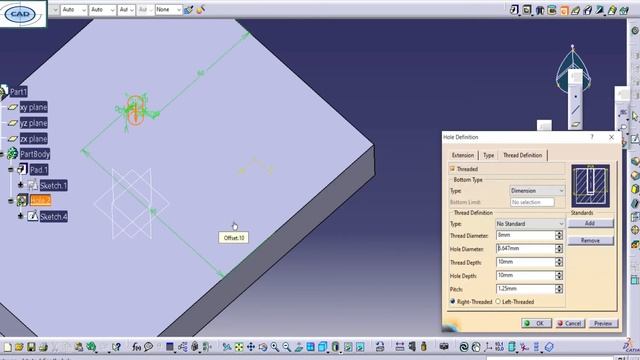Image resolution: width=640 pixels, height=360 pixels.
Task: Switch to the Extension tab
Action: [x=463, y=156]
